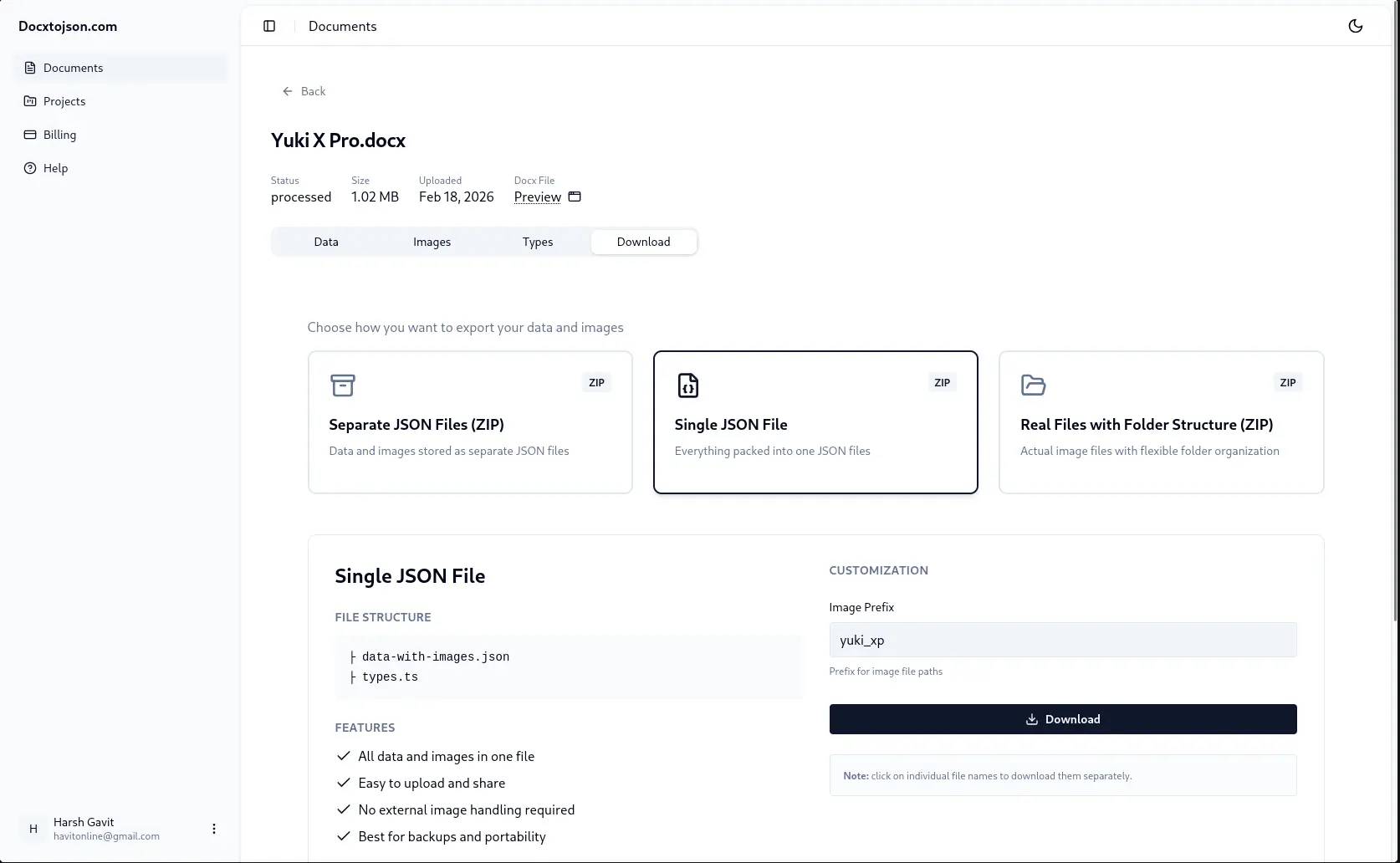The image size is (1400, 863).
Task: Click the preview window icon beside Preview
Action: tap(575, 197)
